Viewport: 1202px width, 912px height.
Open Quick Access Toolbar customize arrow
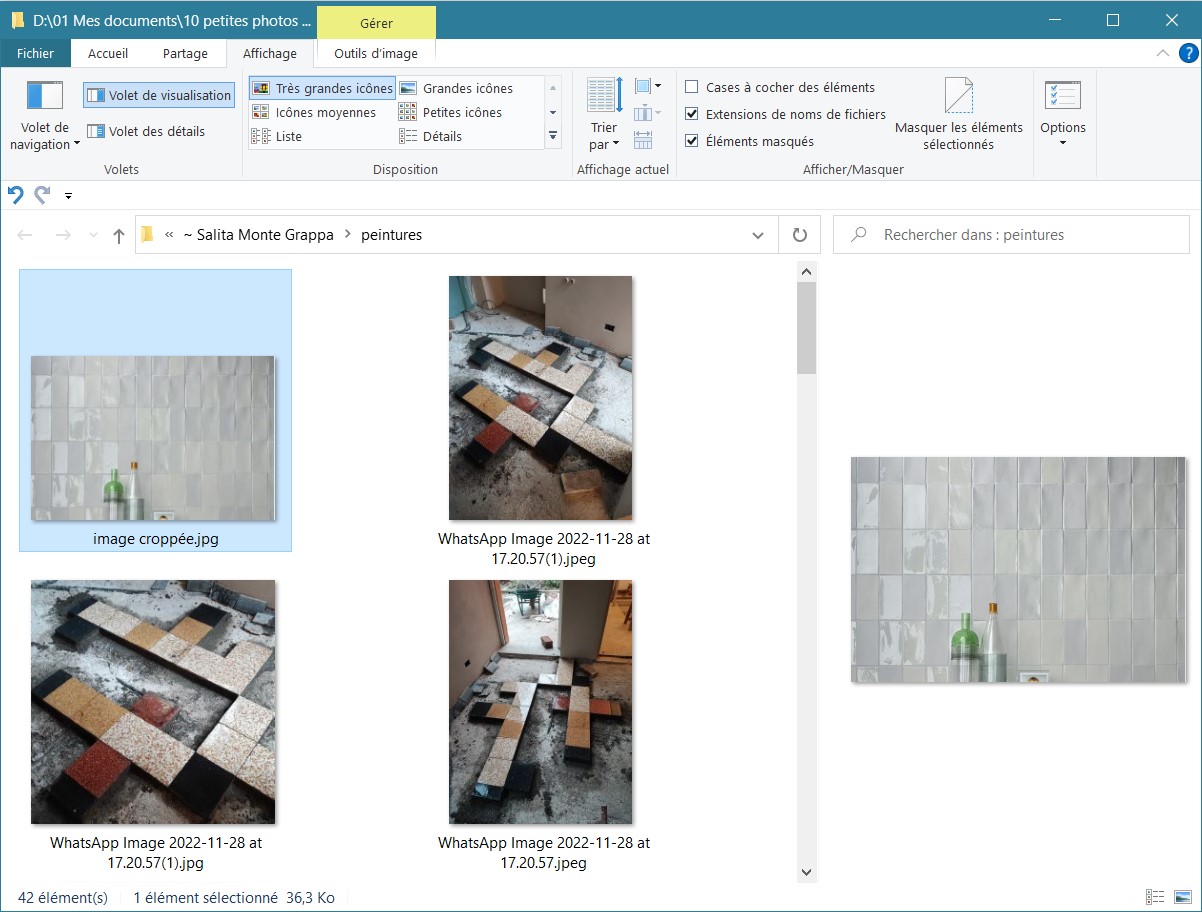68,196
